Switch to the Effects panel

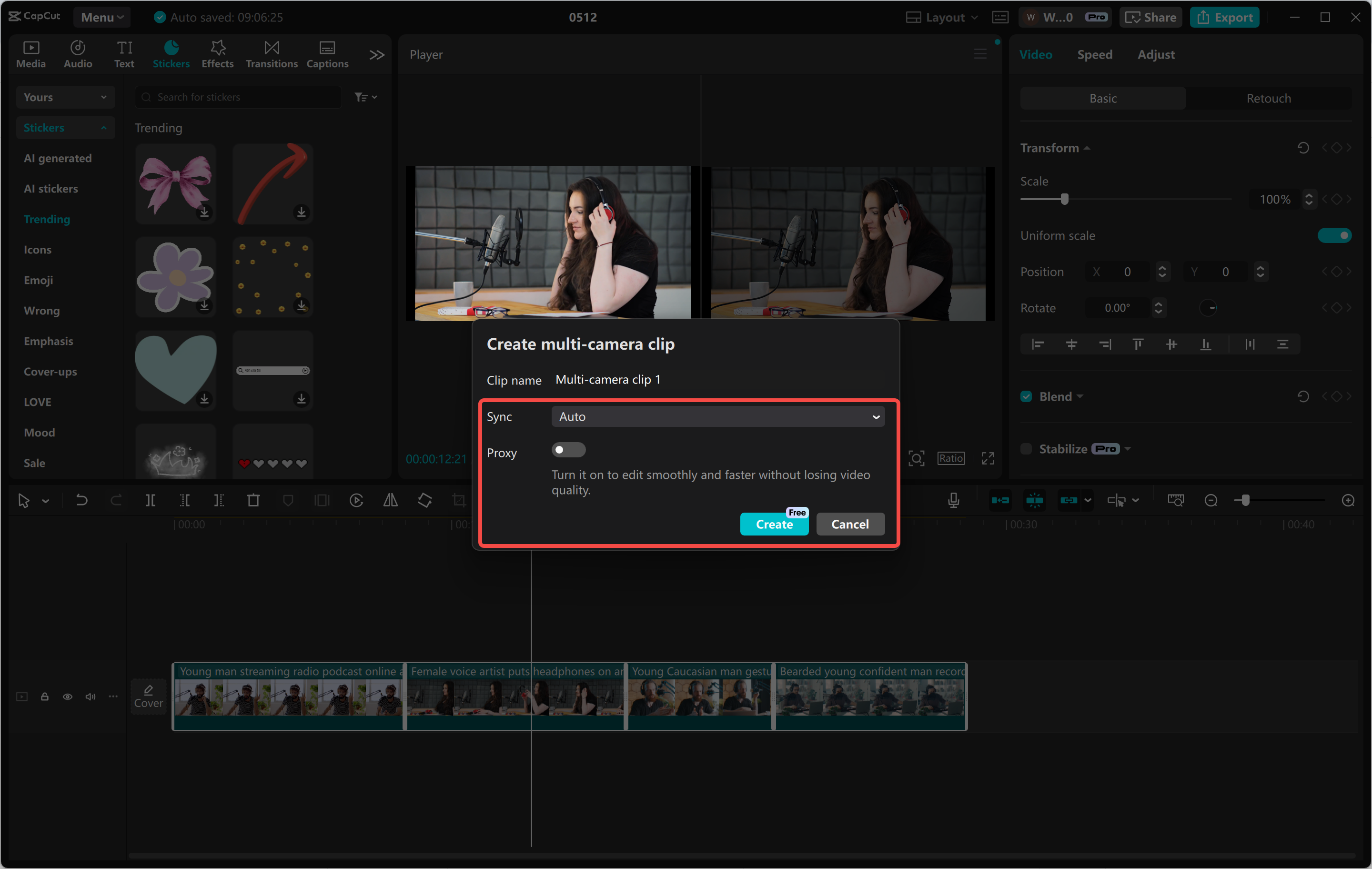[x=218, y=54]
